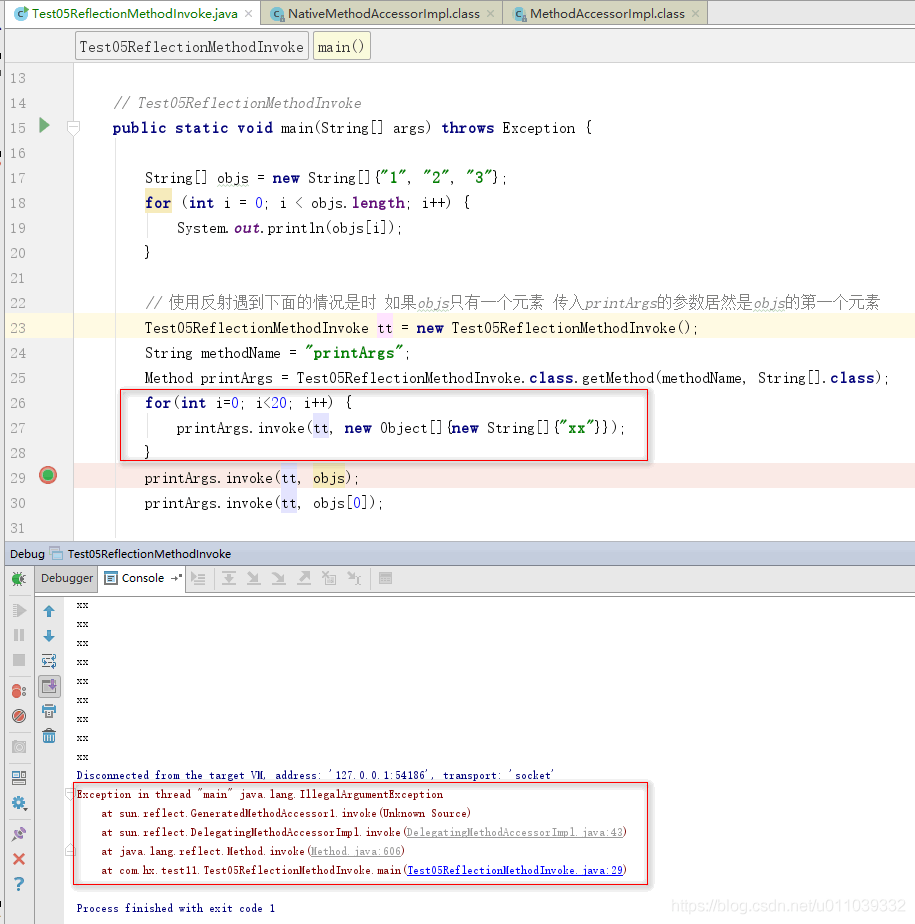
Task: Clear console with the trash icon
Action: click(49, 736)
